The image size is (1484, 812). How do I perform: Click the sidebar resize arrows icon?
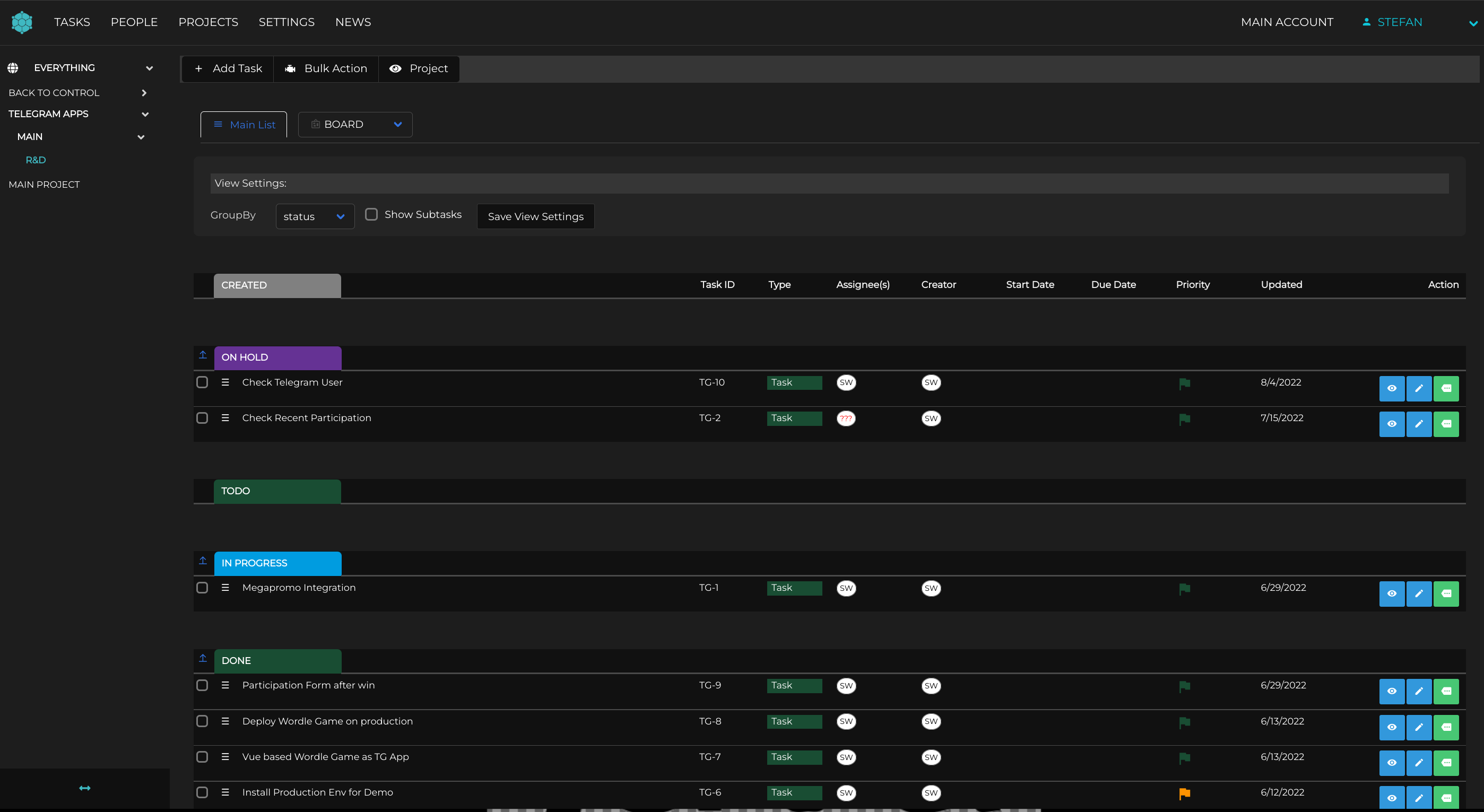(85, 788)
